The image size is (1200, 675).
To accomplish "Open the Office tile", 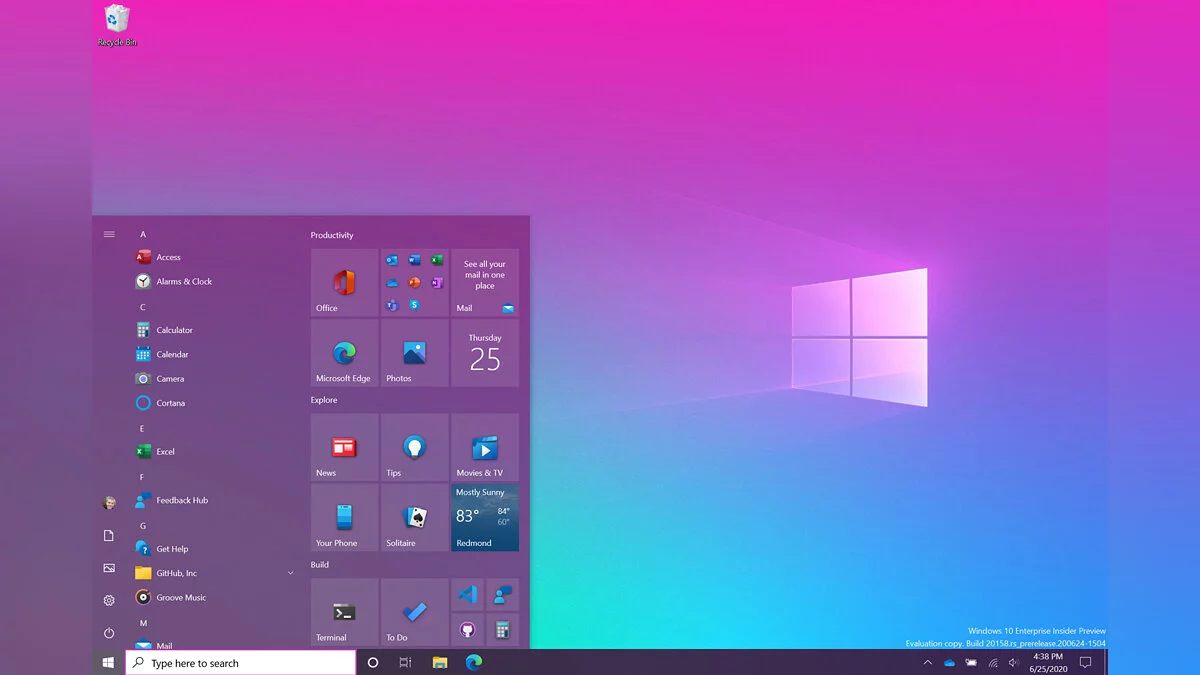I will tap(344, 283).
